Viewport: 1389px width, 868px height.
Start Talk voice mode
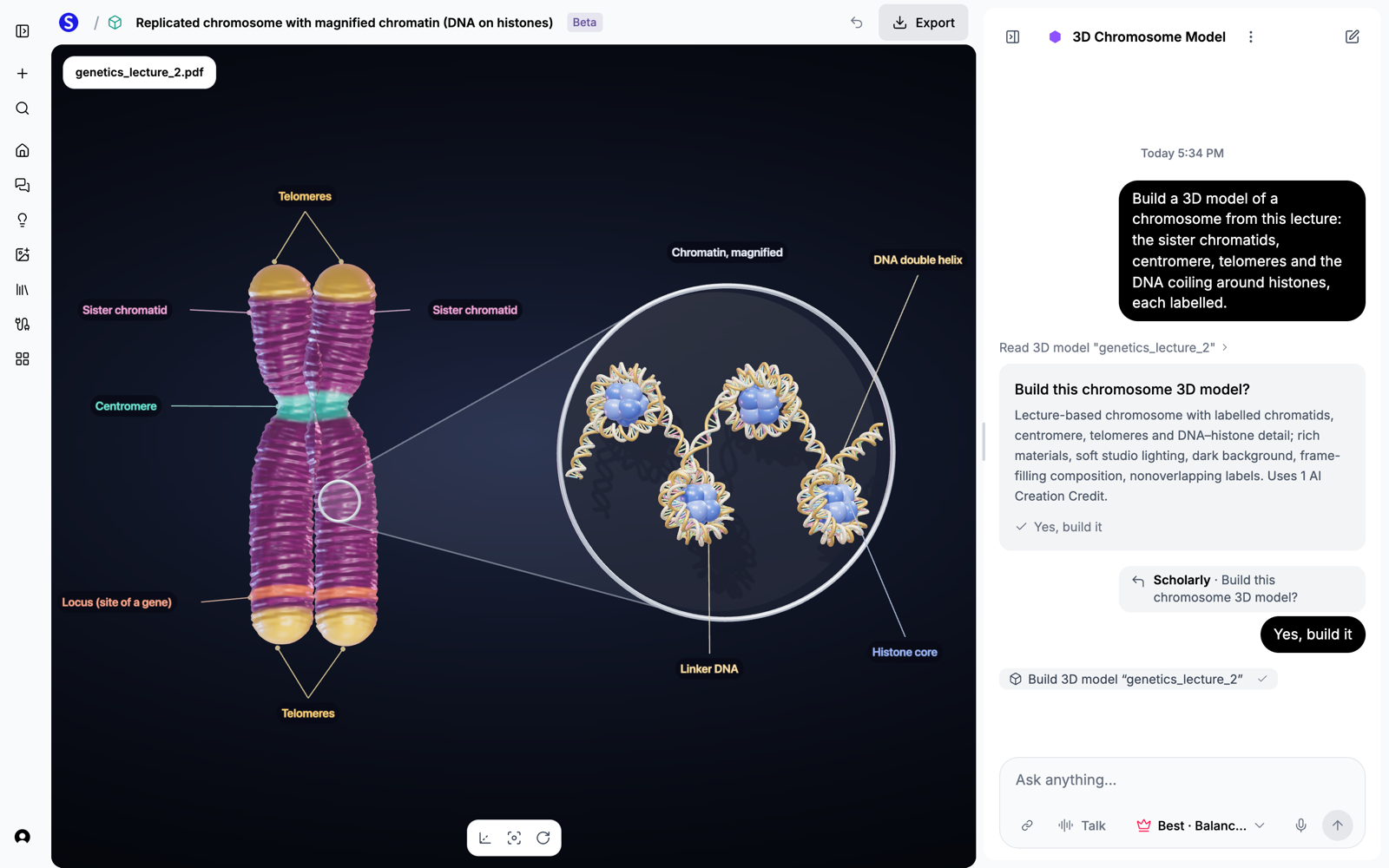1082,825
